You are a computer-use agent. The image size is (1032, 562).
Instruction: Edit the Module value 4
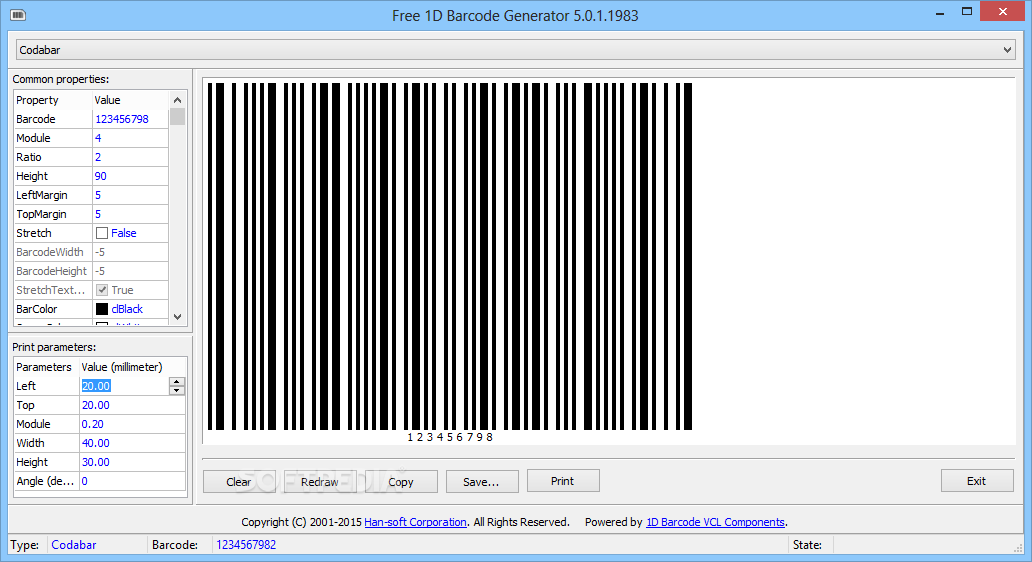[x=130, y=138]
